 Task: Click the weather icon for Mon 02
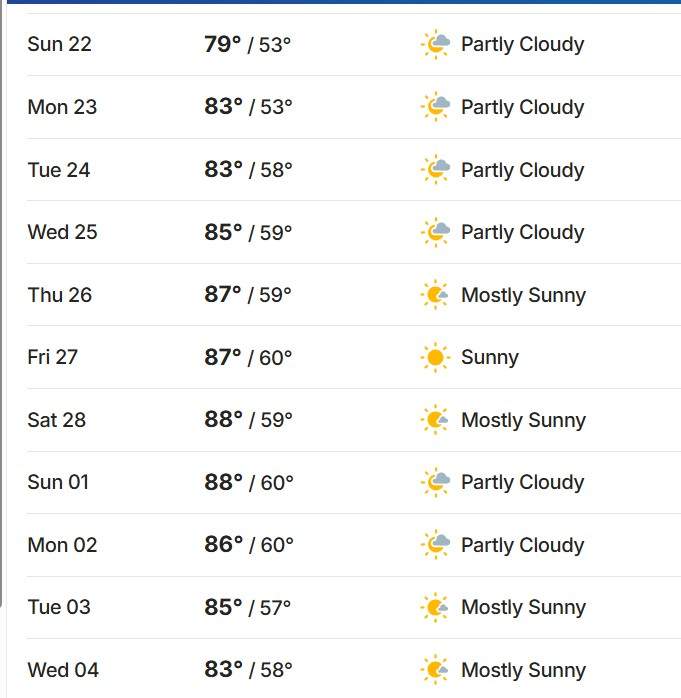[435, 545]
